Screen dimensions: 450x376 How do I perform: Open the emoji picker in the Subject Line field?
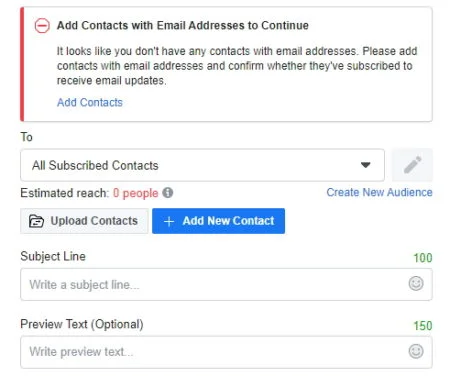pyautogui.click(x=416, y=284)
